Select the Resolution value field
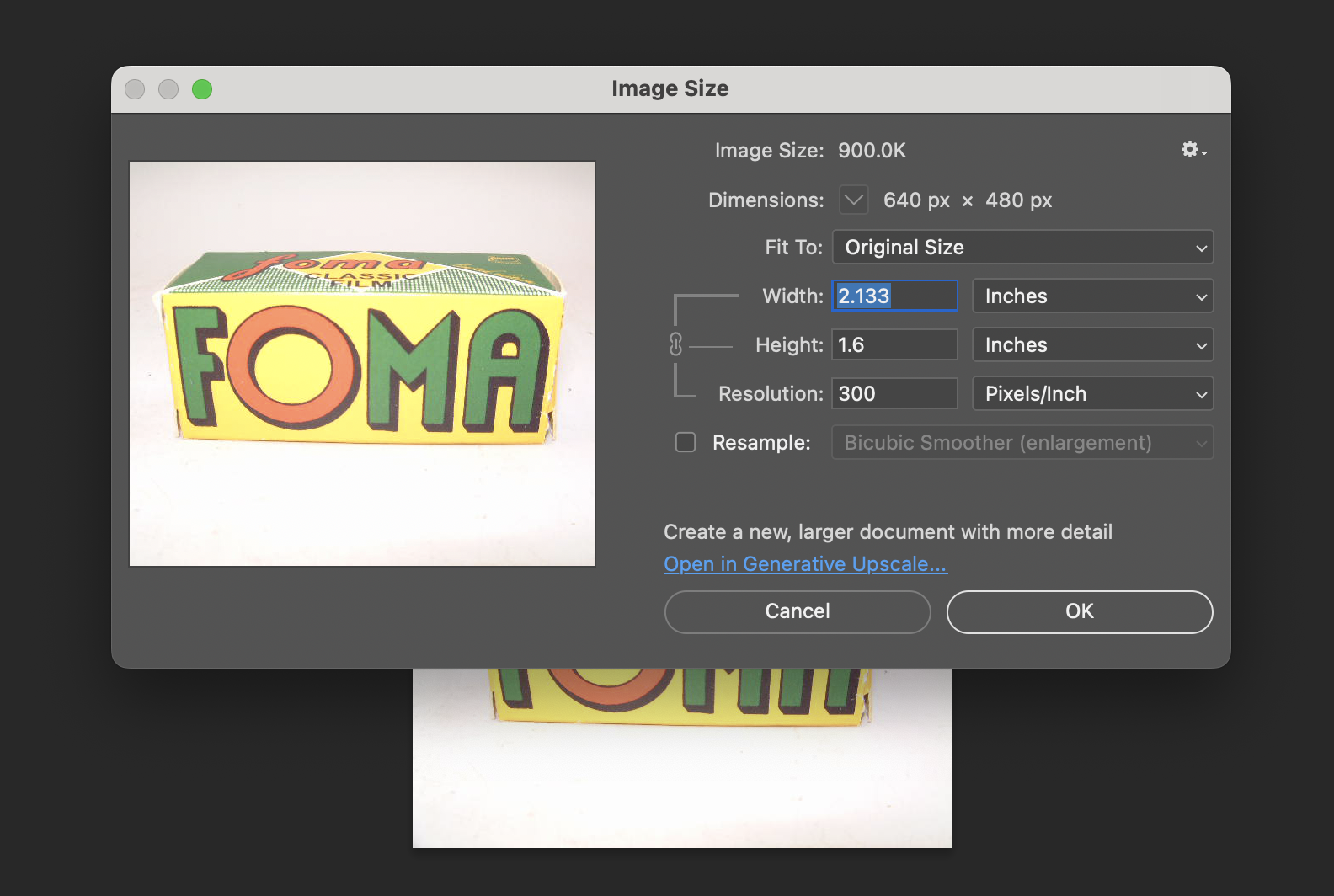The height and width of the screenshot is (896, 1334). (x=894, y=393)
